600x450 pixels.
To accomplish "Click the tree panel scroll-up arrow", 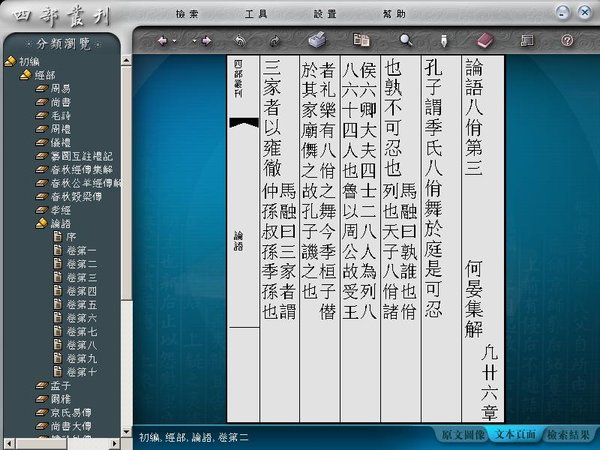I will [126, 60].
